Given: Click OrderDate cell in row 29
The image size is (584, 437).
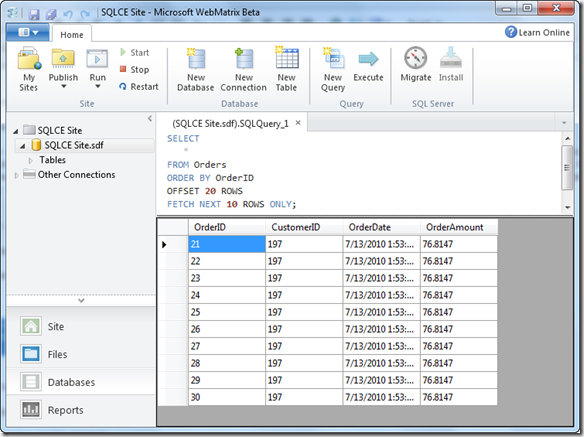Looking at the screenshot, I should 381,380.
